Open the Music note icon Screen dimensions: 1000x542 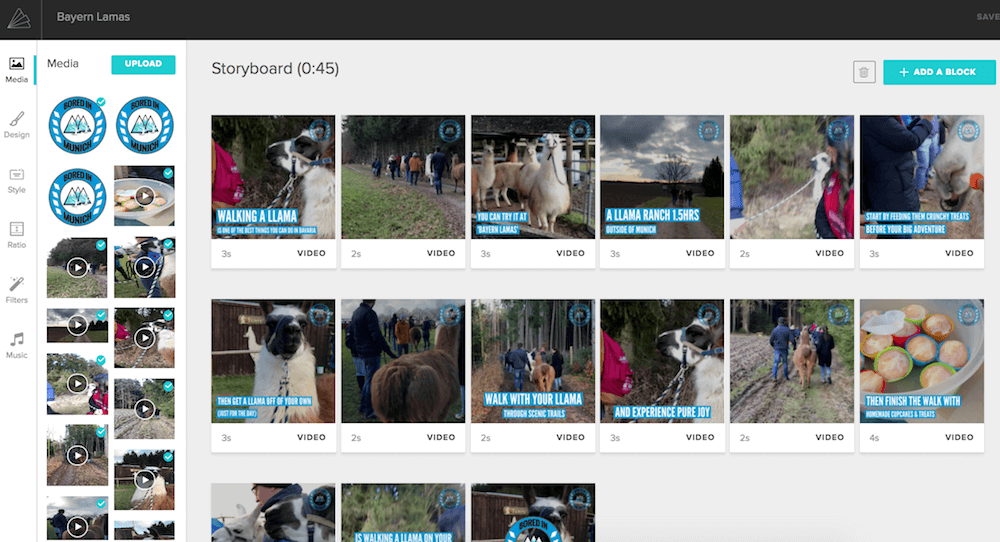(17, 345)
